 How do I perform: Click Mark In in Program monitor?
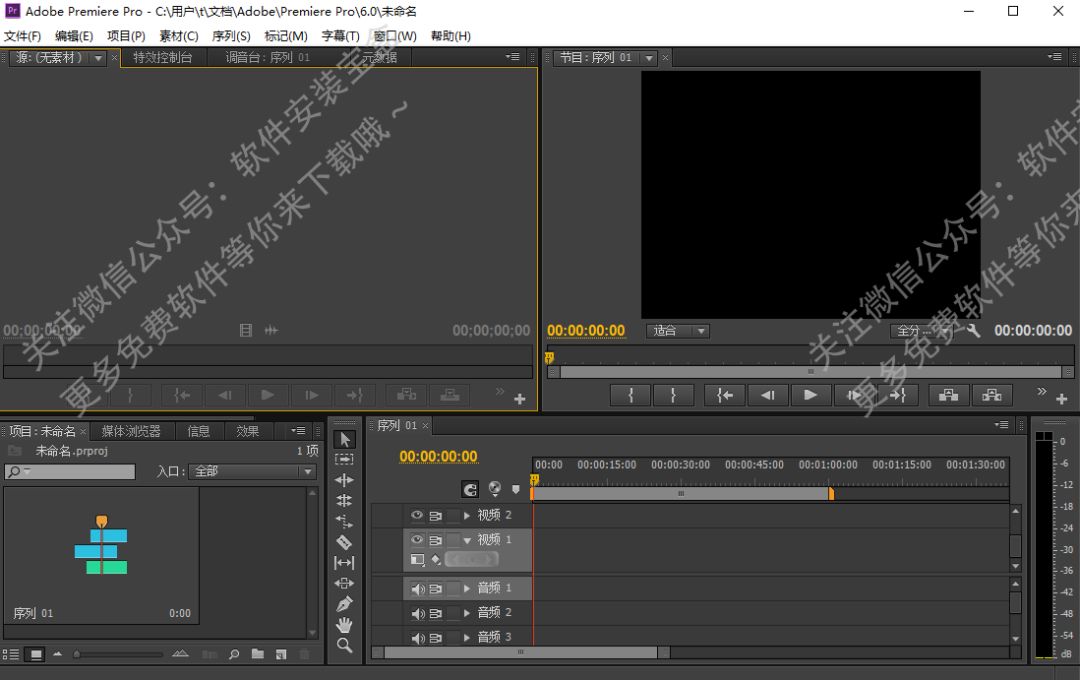630,395
